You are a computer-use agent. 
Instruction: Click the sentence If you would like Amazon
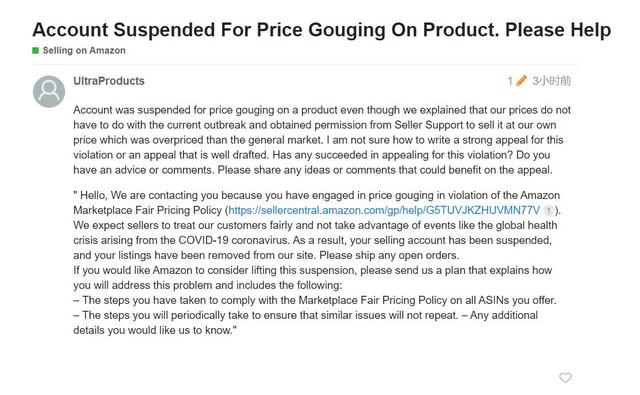pyautogui.click(x=313, y=278)
